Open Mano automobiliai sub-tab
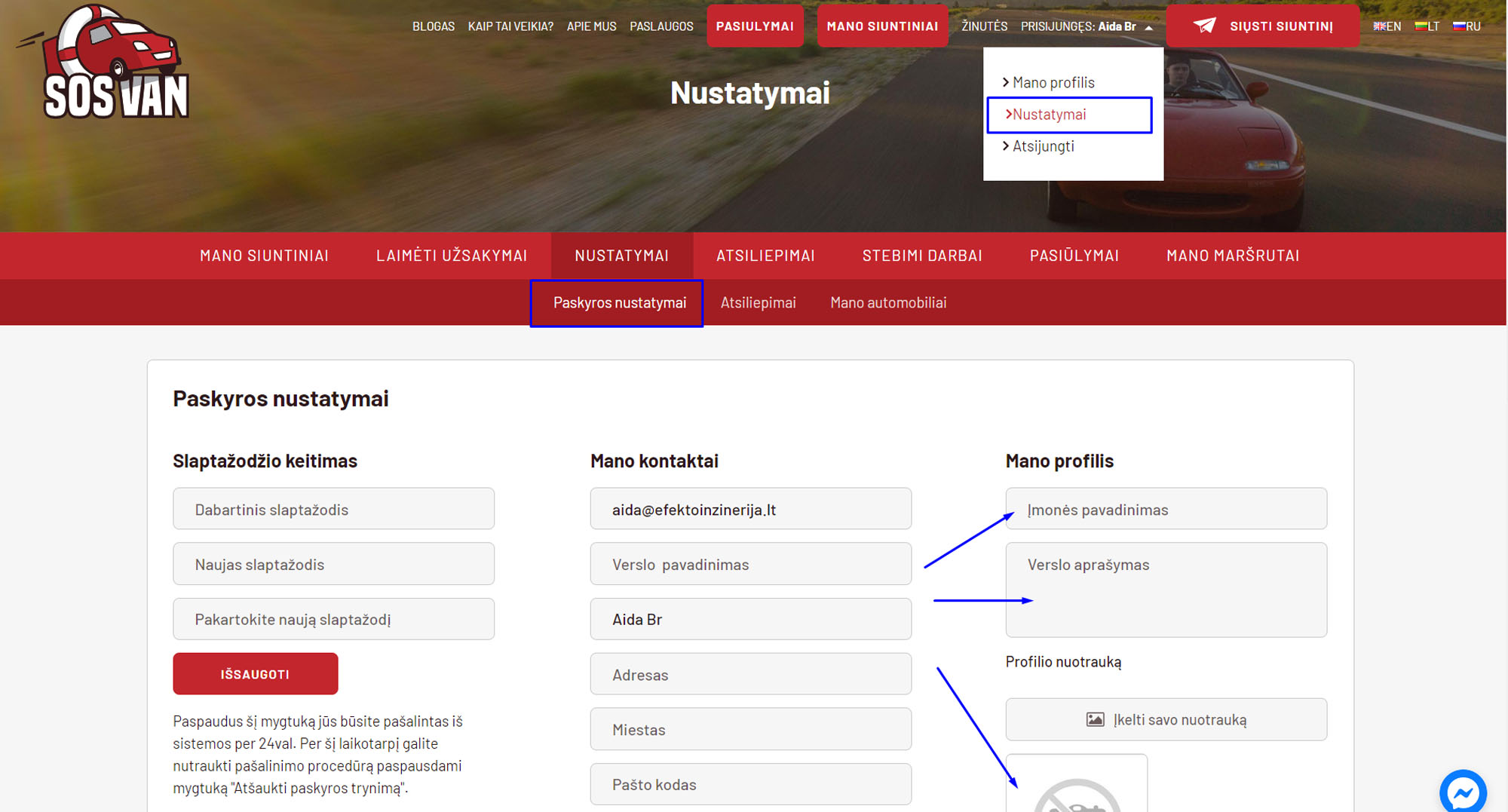The height and width of the screenshot is (812, 1508). 888,303
